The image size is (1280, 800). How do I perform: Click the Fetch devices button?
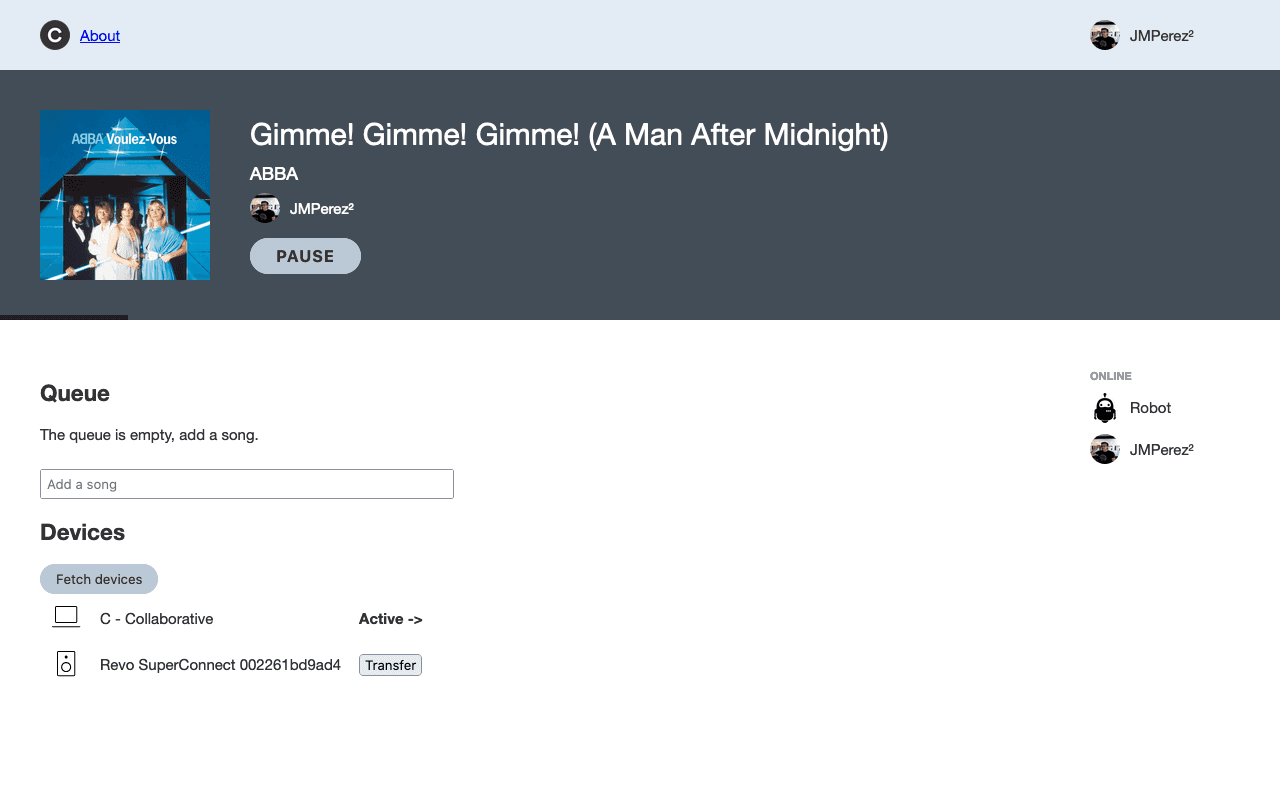pyautogui.click(x=99, y=579)
